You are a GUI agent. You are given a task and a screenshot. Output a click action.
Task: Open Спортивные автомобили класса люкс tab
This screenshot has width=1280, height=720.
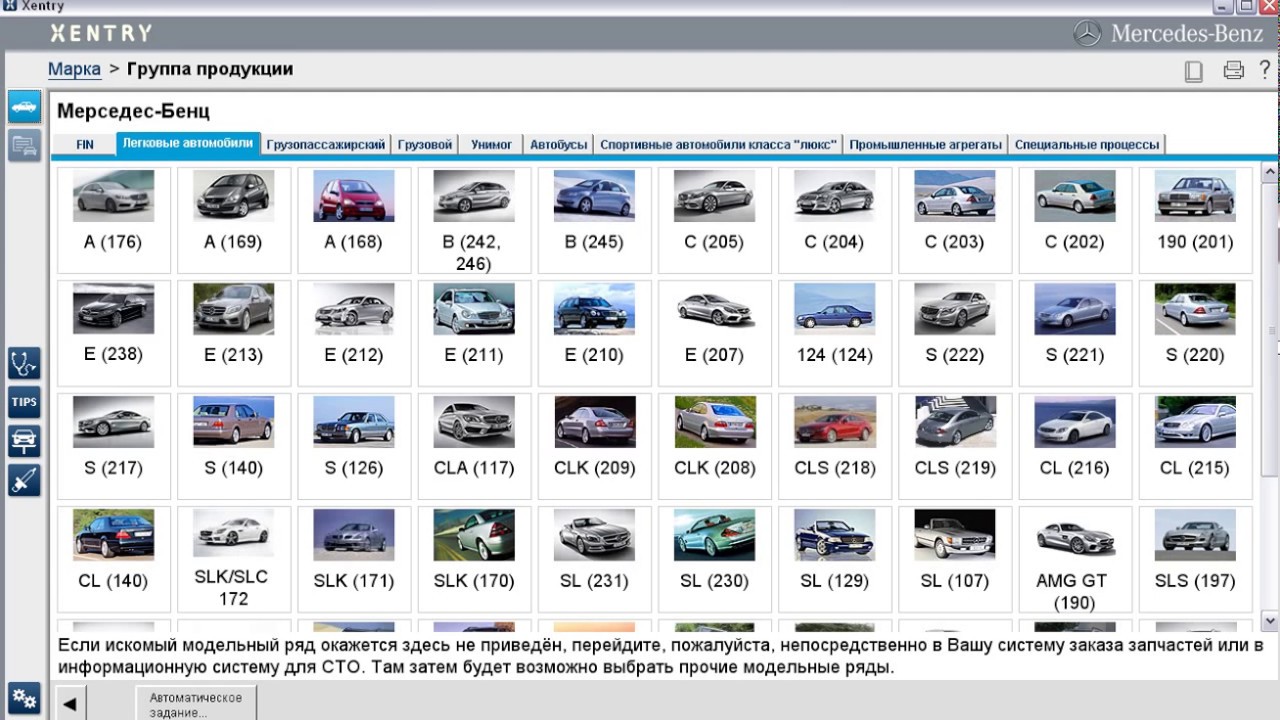click(718, 144)
